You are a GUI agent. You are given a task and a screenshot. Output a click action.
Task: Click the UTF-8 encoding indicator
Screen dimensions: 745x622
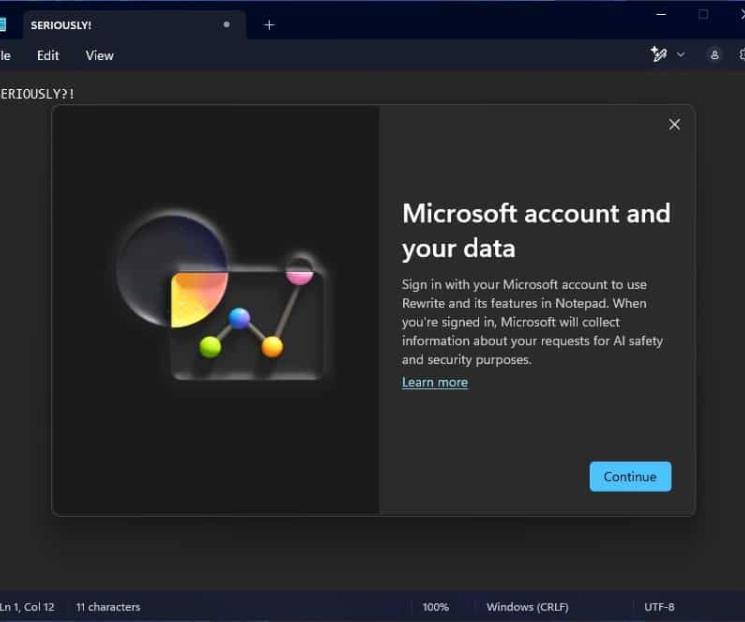point(659,607)
